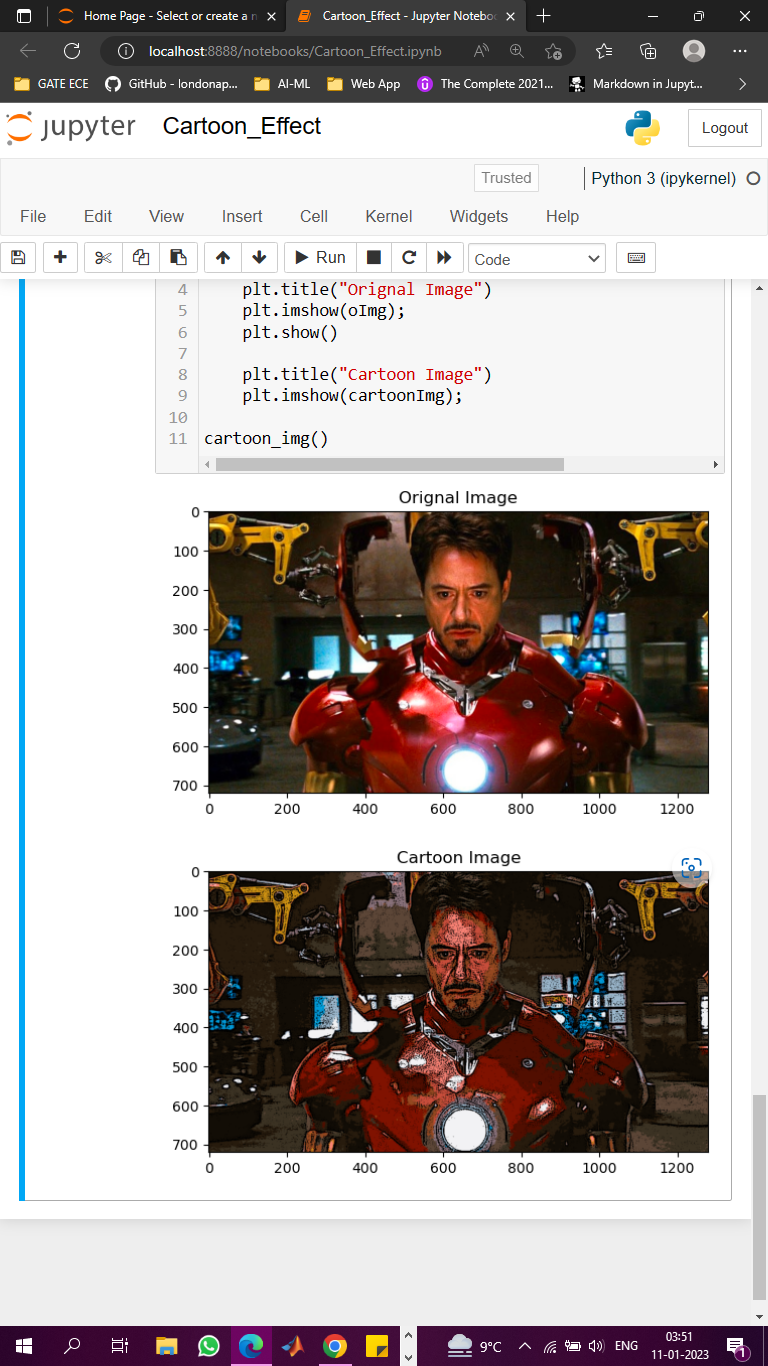768x1366 pixels.
Task: Paste cells below icon
Action: (178, 258)
